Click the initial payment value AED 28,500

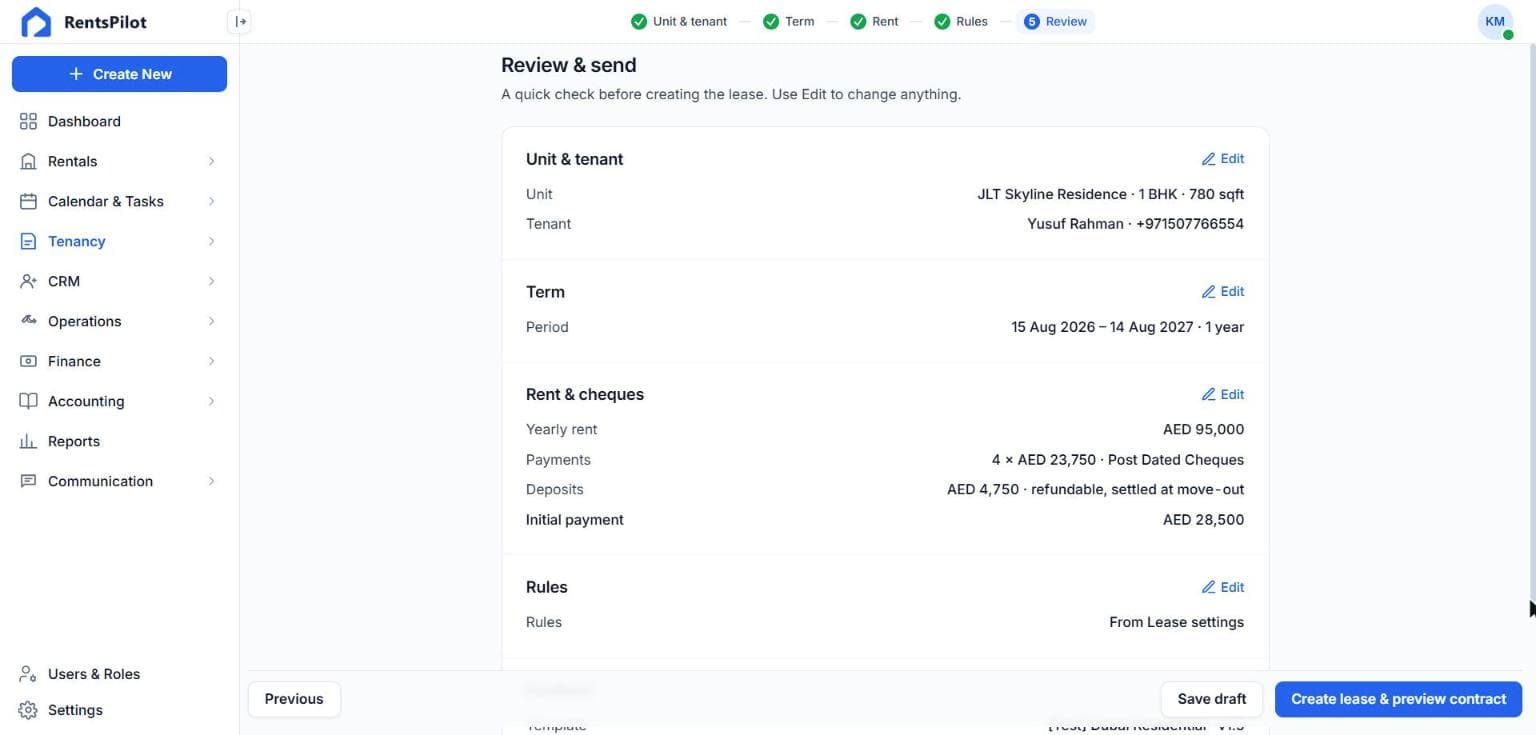pos(1204,520)
